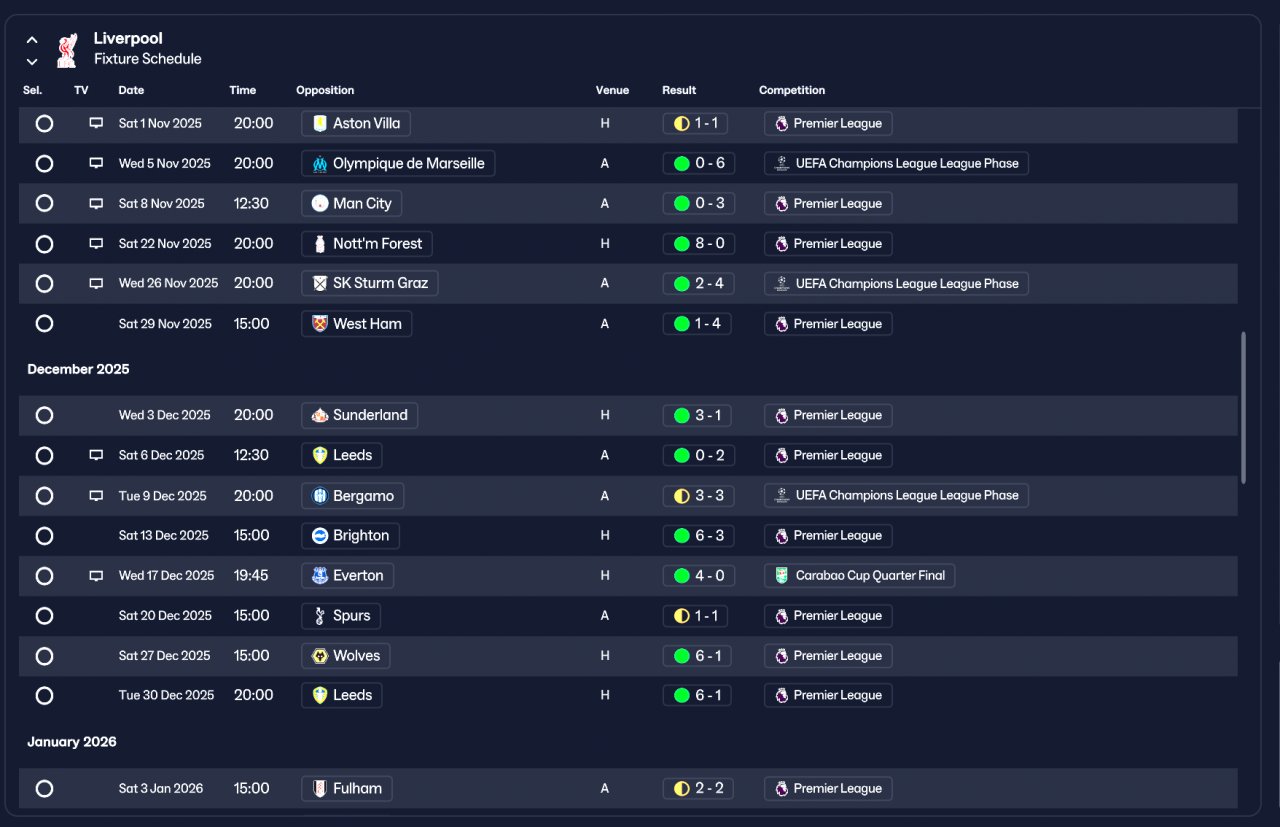The width and height of the screenshot is (1280, 827).
Task: Click the Liverpool club crest icon
Action: point(67,50)
